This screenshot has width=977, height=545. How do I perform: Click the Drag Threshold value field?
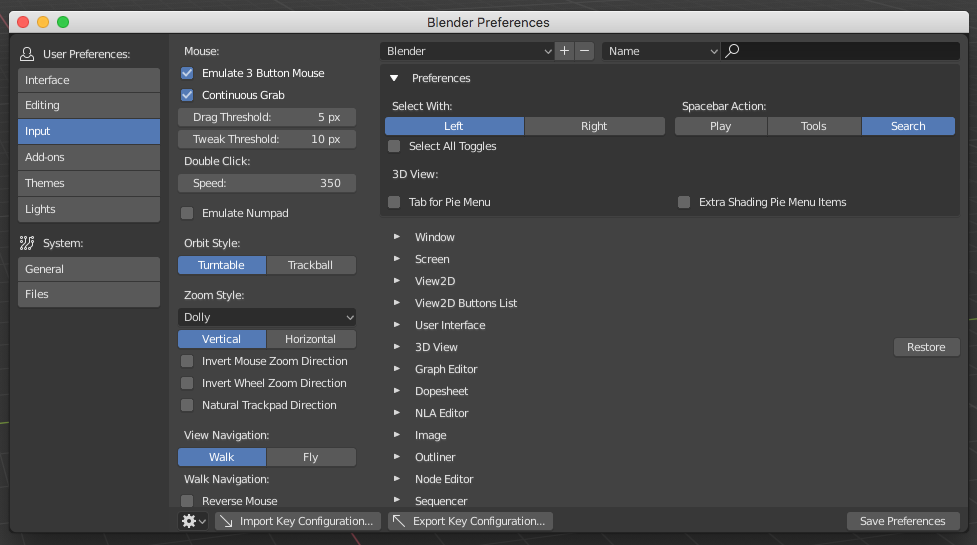point(267,117)
